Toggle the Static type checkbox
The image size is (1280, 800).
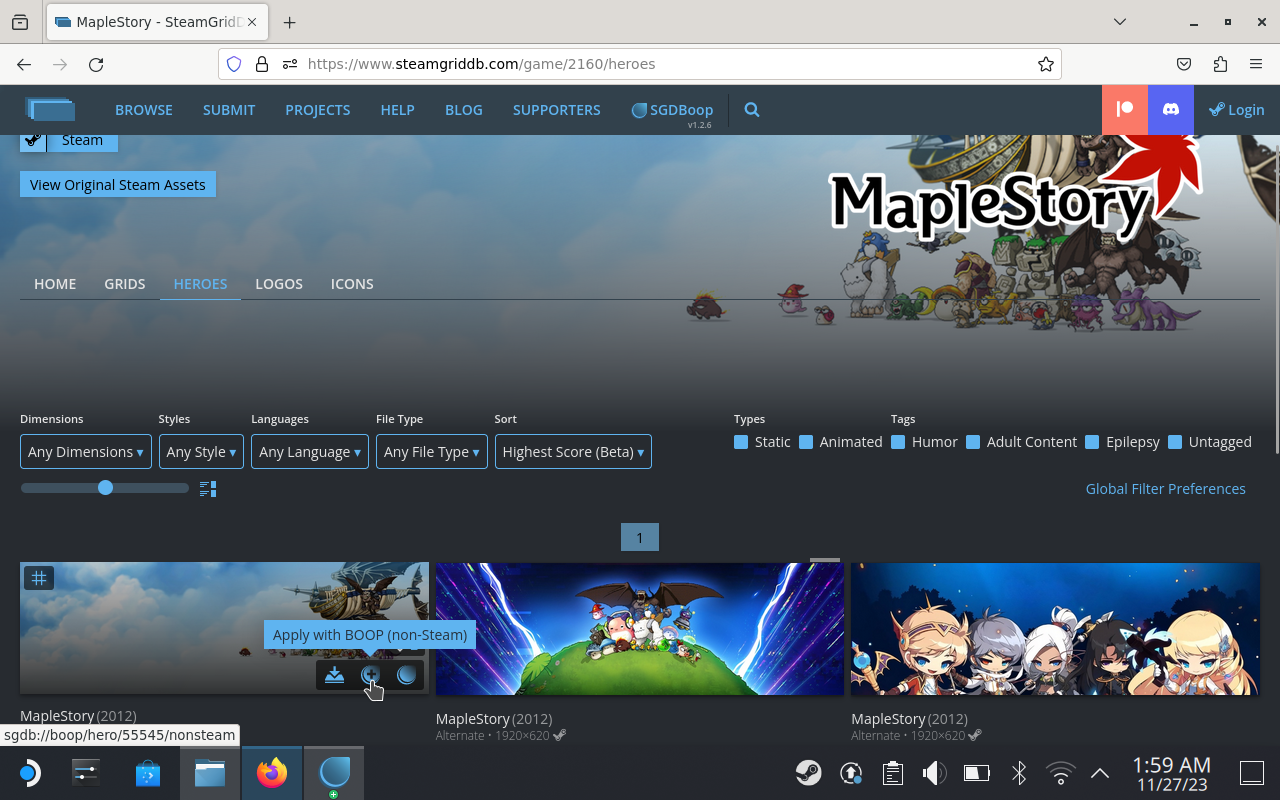tap(741, 442)
